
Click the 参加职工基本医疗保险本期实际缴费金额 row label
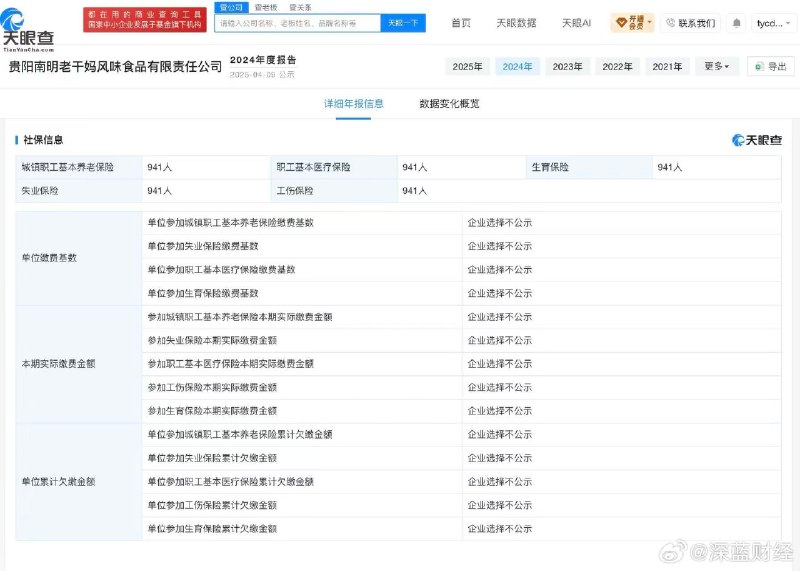tap(231, 364)
